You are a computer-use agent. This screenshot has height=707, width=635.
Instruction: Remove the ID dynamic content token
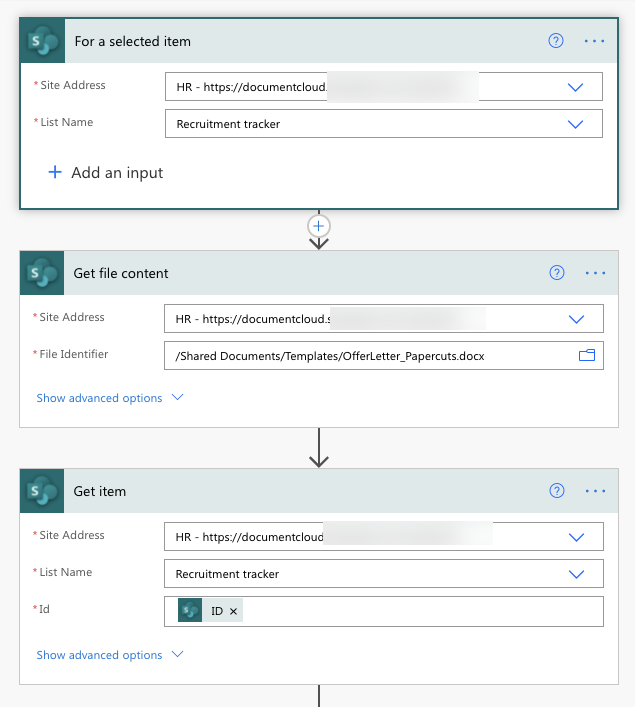pos(234,611)
